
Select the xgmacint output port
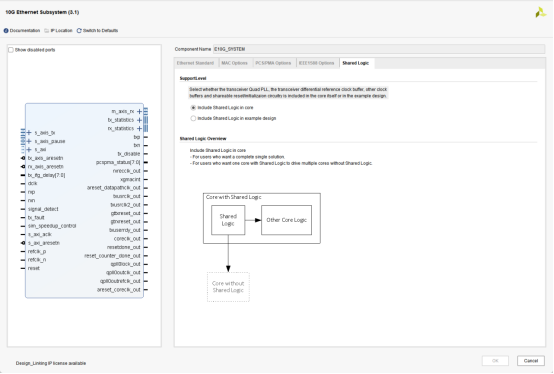tap(130, 179)
